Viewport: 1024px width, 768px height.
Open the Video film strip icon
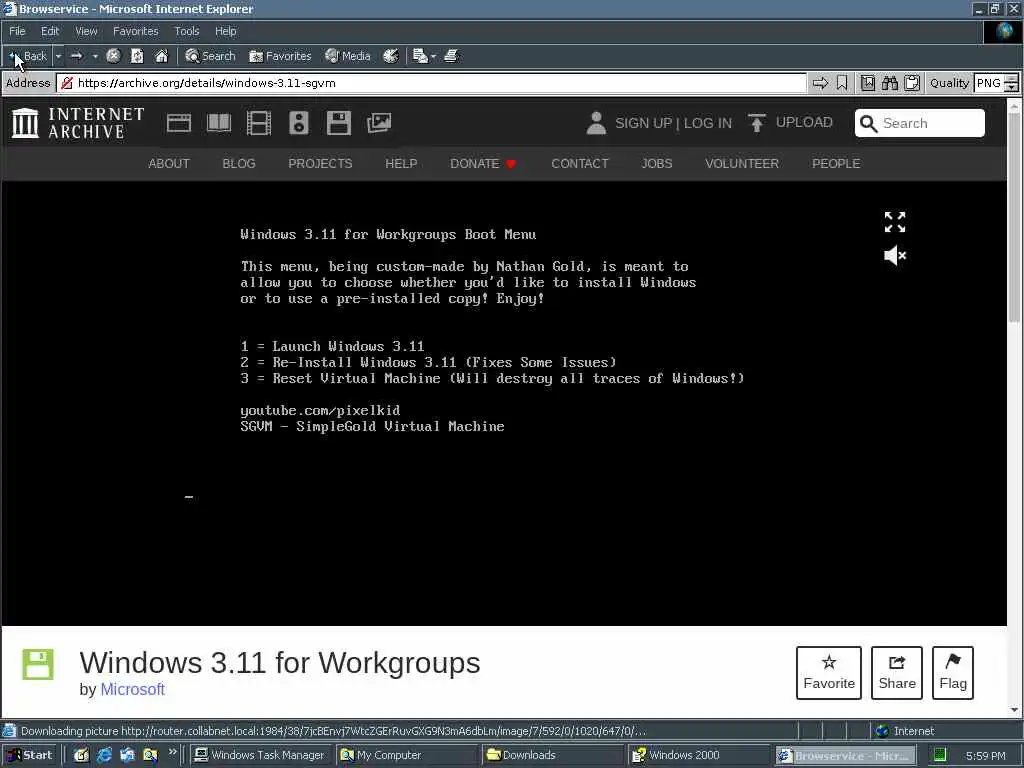pyautogui.click(x=259, y=123)
